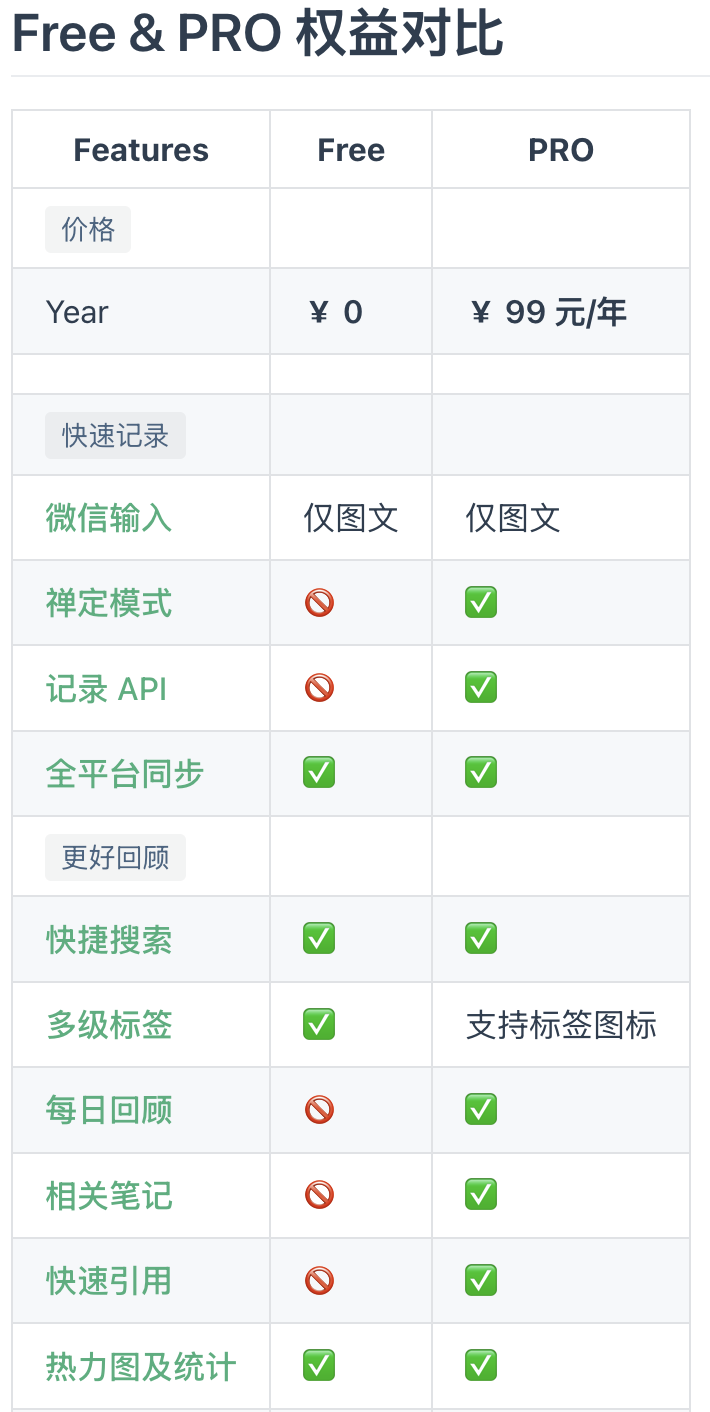Open the 微信输入 feature link

(109, 518)
